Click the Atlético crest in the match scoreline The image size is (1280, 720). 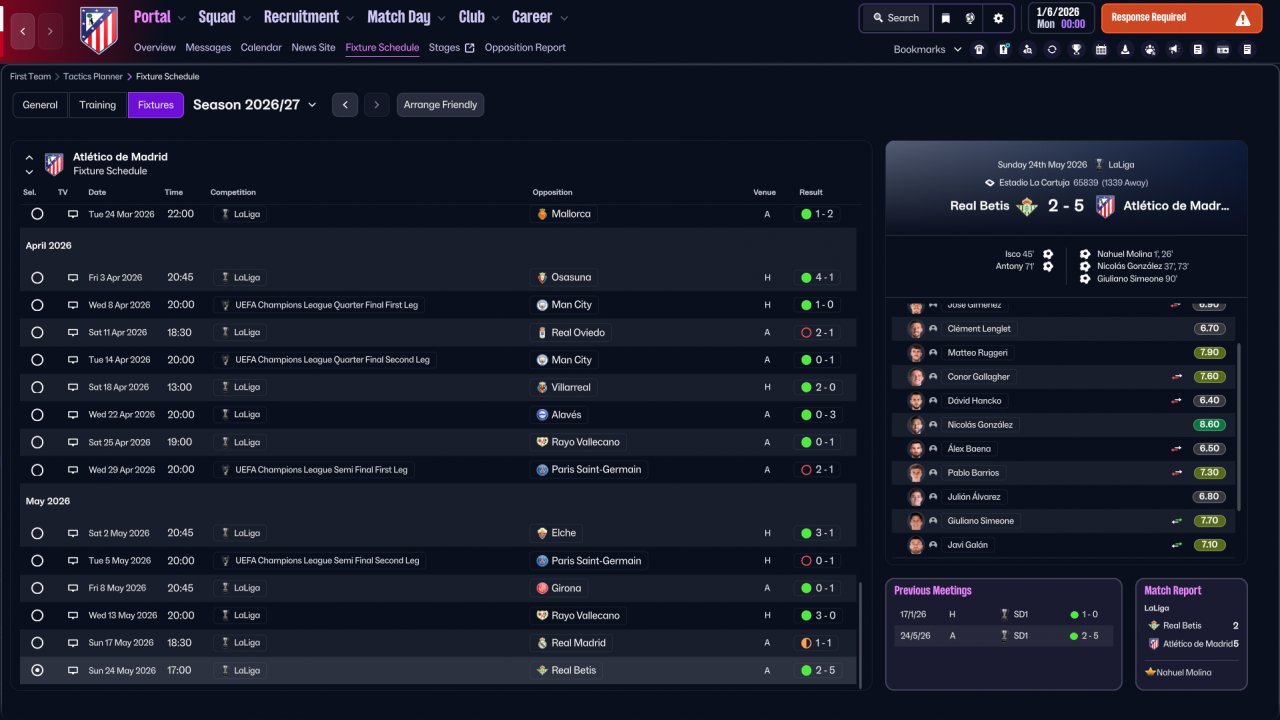point(1105,206)
